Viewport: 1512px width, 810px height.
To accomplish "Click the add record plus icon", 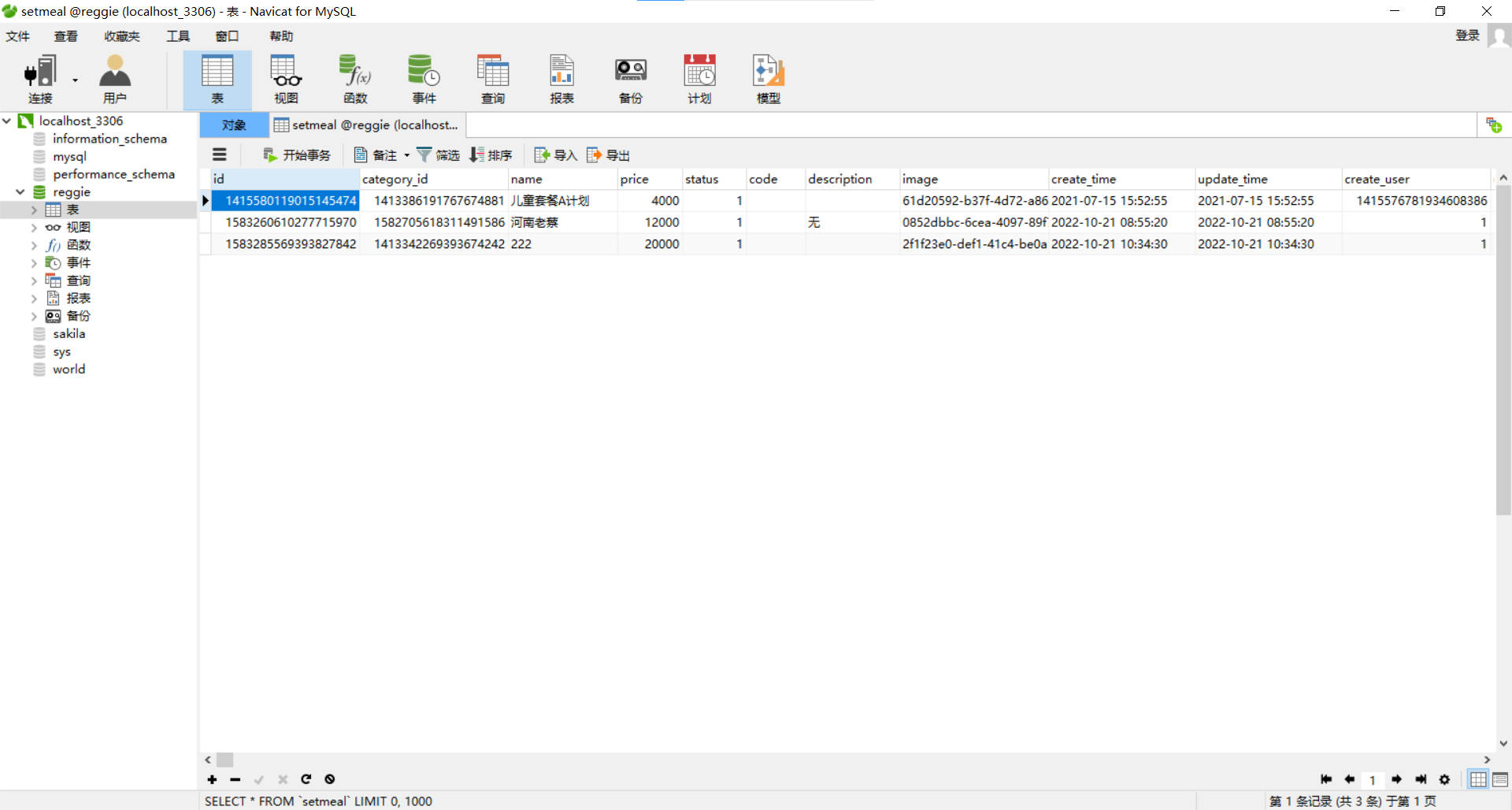I will 212,779.
